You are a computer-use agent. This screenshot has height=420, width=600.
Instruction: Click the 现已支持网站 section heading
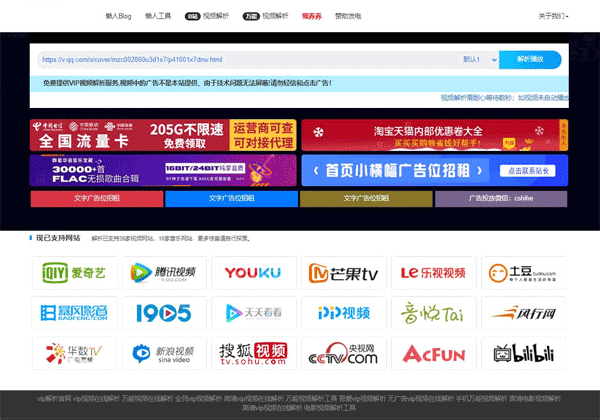pyautogui.click(x=58, y=238)
